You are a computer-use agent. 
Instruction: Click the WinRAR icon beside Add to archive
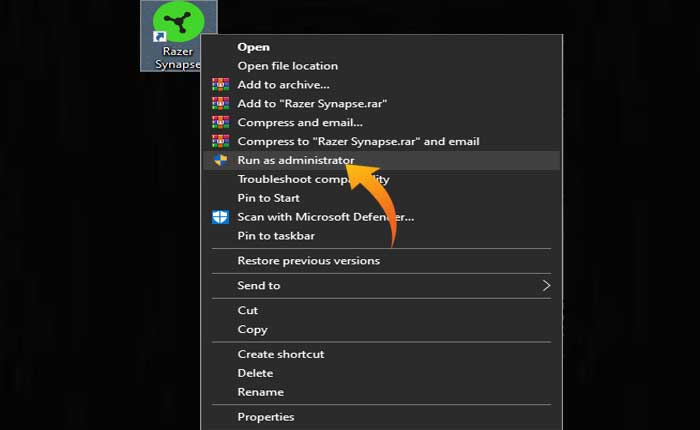click(x=220, y=85)
